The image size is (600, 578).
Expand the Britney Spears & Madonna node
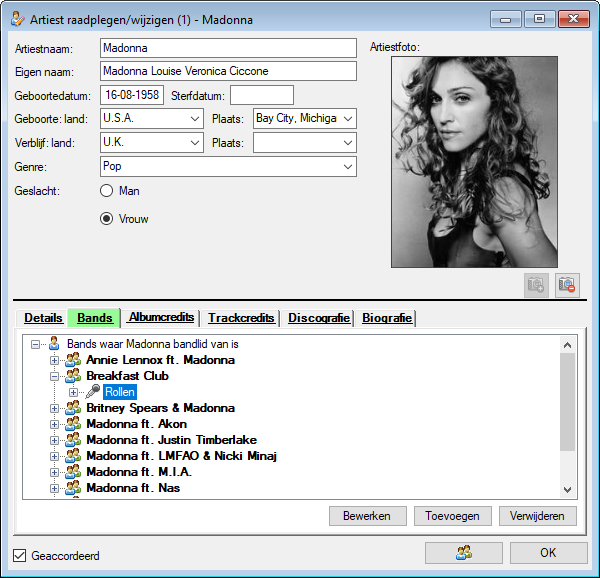(x=54, y=409)
